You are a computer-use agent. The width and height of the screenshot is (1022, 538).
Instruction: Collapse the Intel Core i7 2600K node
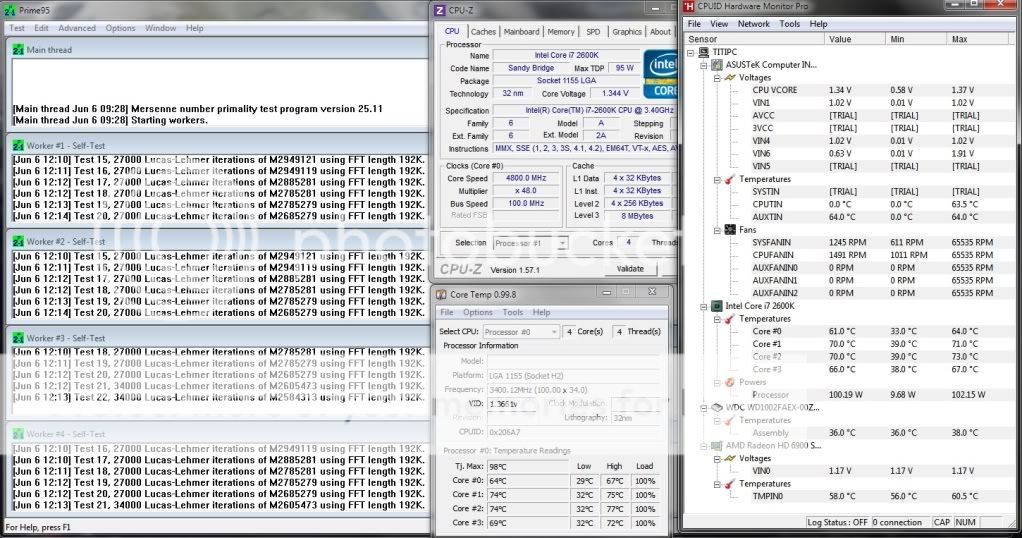(704, 306)
